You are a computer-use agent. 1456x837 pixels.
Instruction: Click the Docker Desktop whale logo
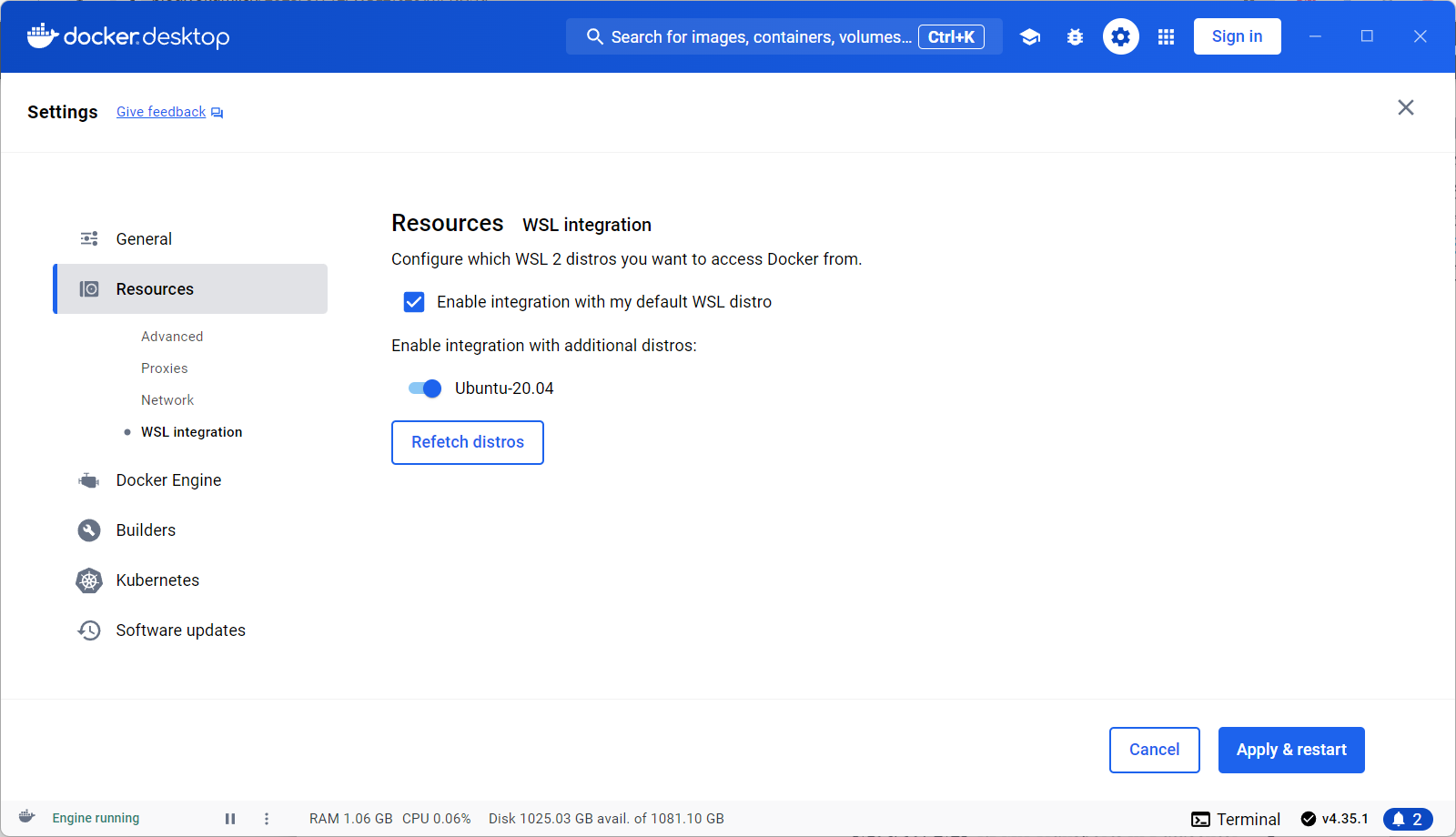coord(43,35)
